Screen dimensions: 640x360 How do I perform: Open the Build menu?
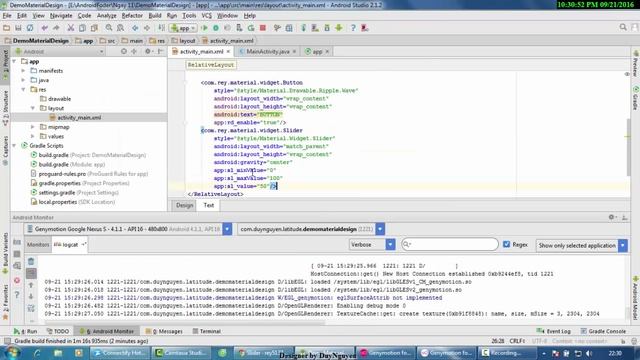coord(155,16)
